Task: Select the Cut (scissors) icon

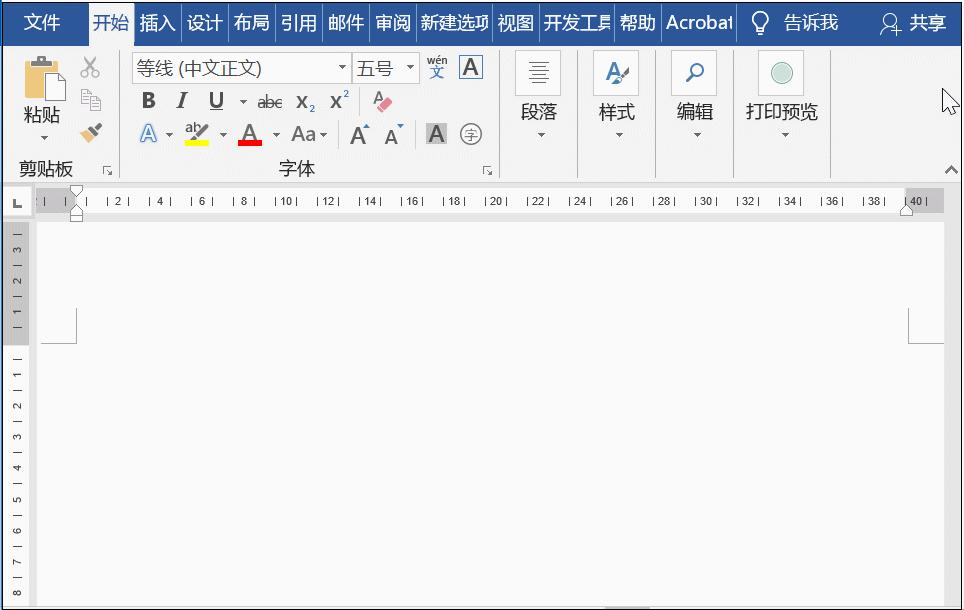Action: [x=90, y=66]
